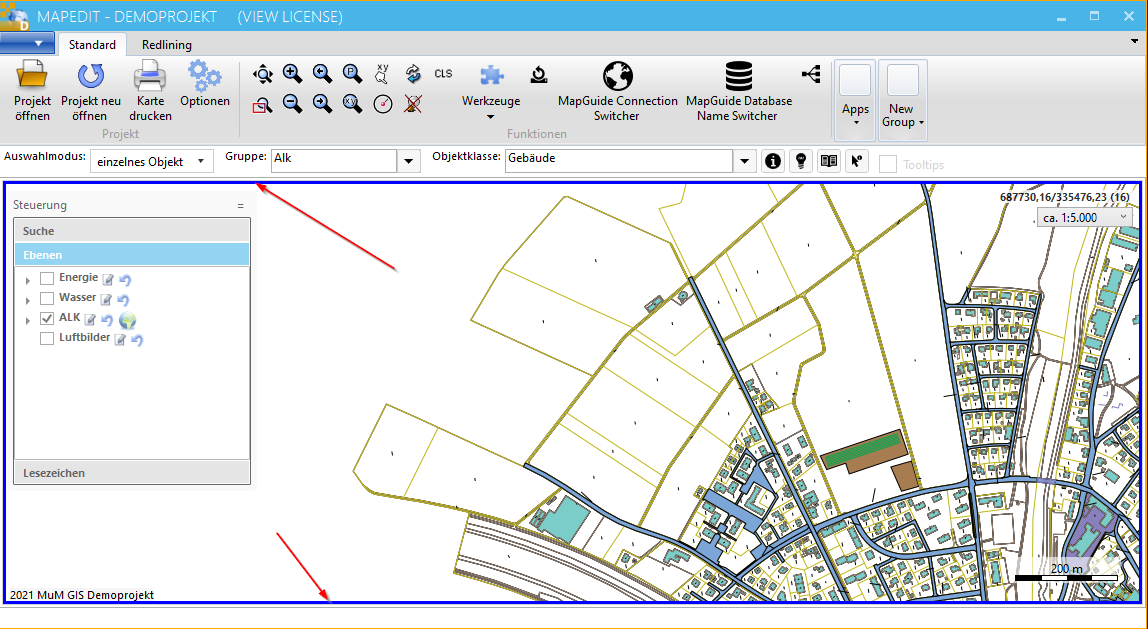The width and height of the screenshot is (1148, 629).
Task: Open the Werkzeuge dropdown menu
Action: [x=490, y=108]
